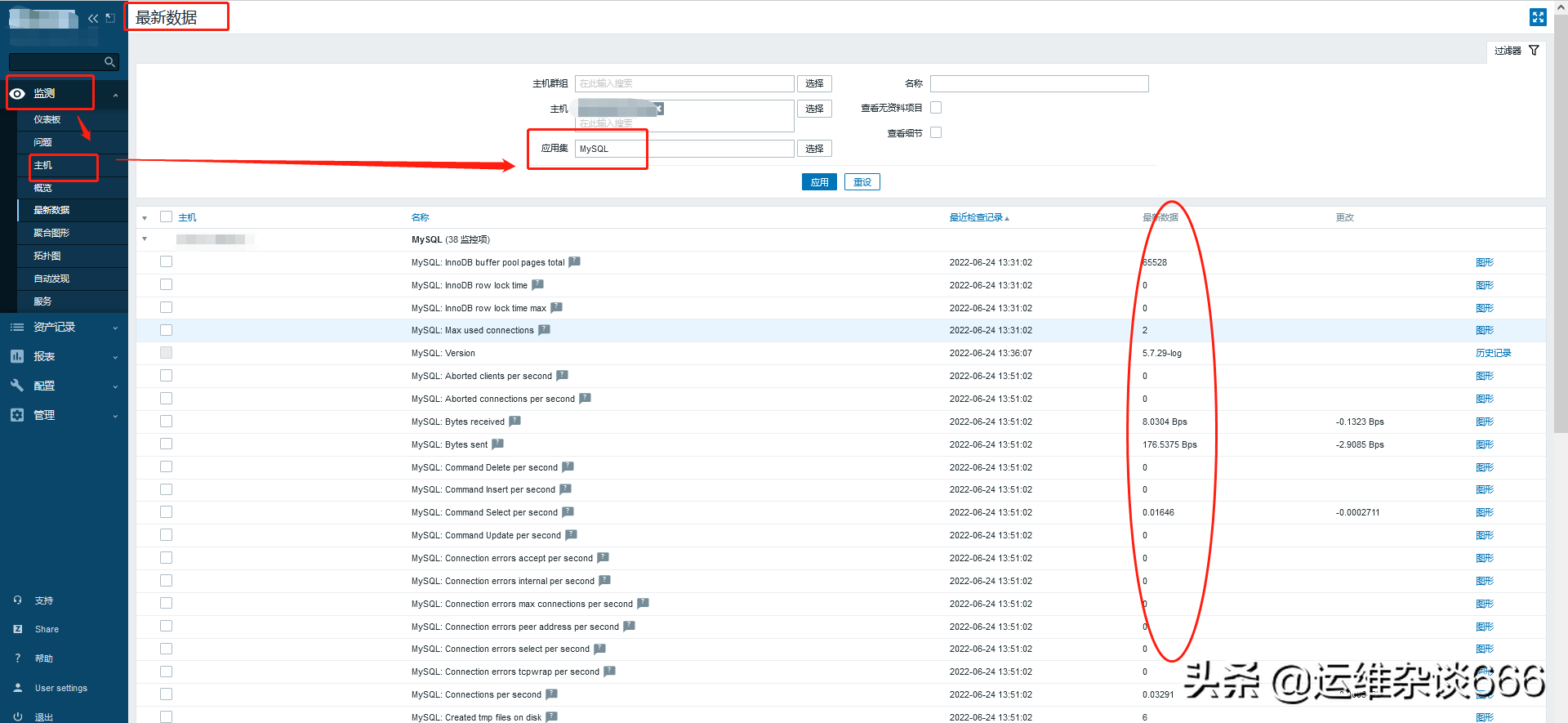Click the sidebar search magnifier icon
Screen dimensions: 1568x723
click(x=109, y=62)
